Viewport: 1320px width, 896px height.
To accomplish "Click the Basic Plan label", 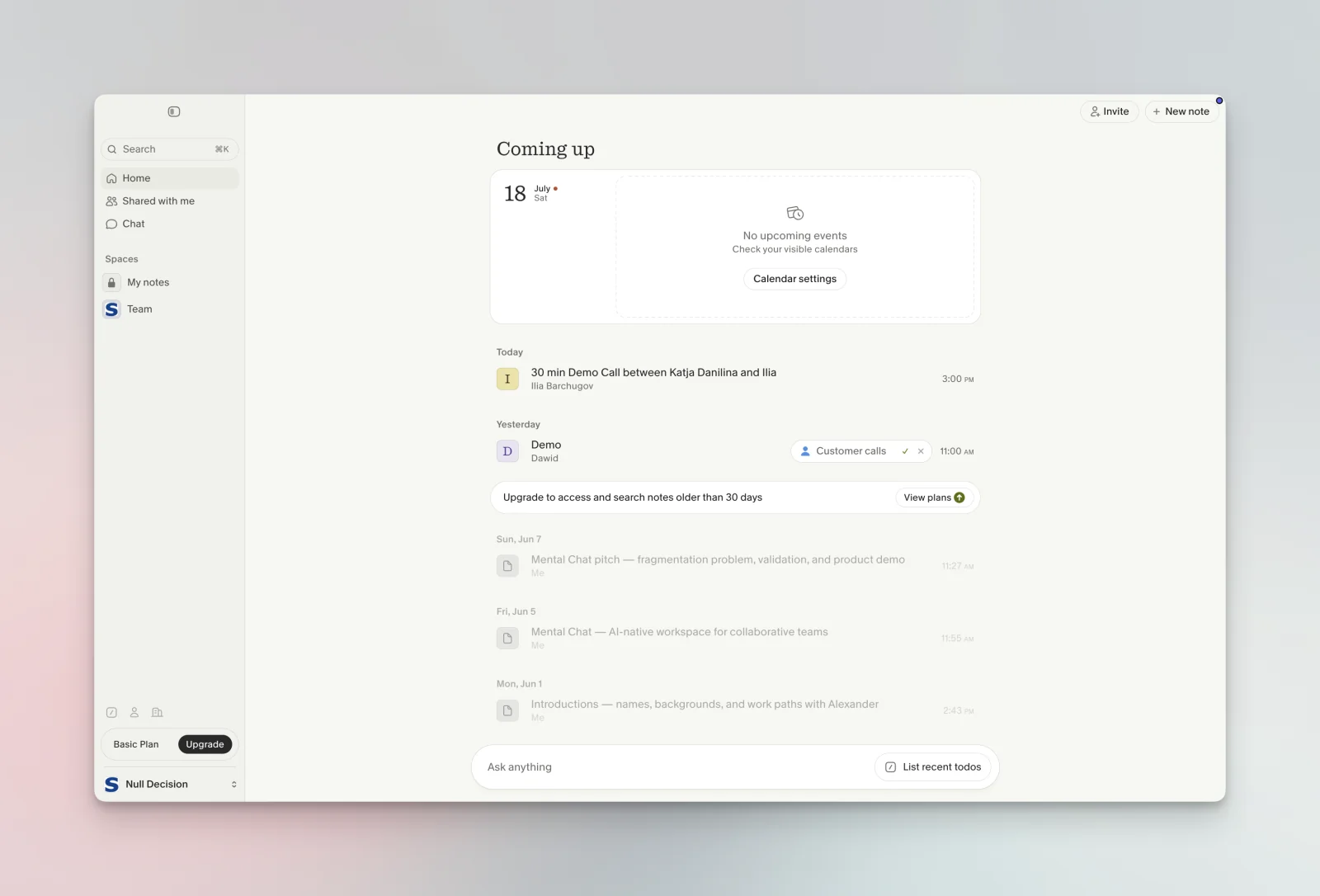I will (136, 744).
